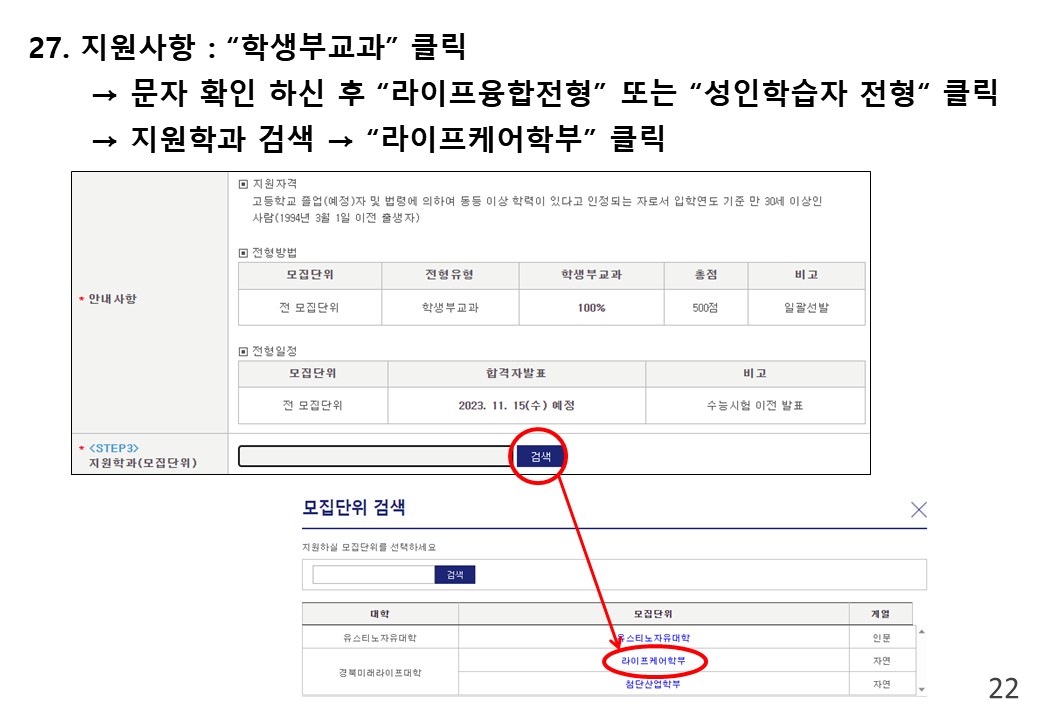Select the 라이프케어학부 link

(x=653, y=661)
